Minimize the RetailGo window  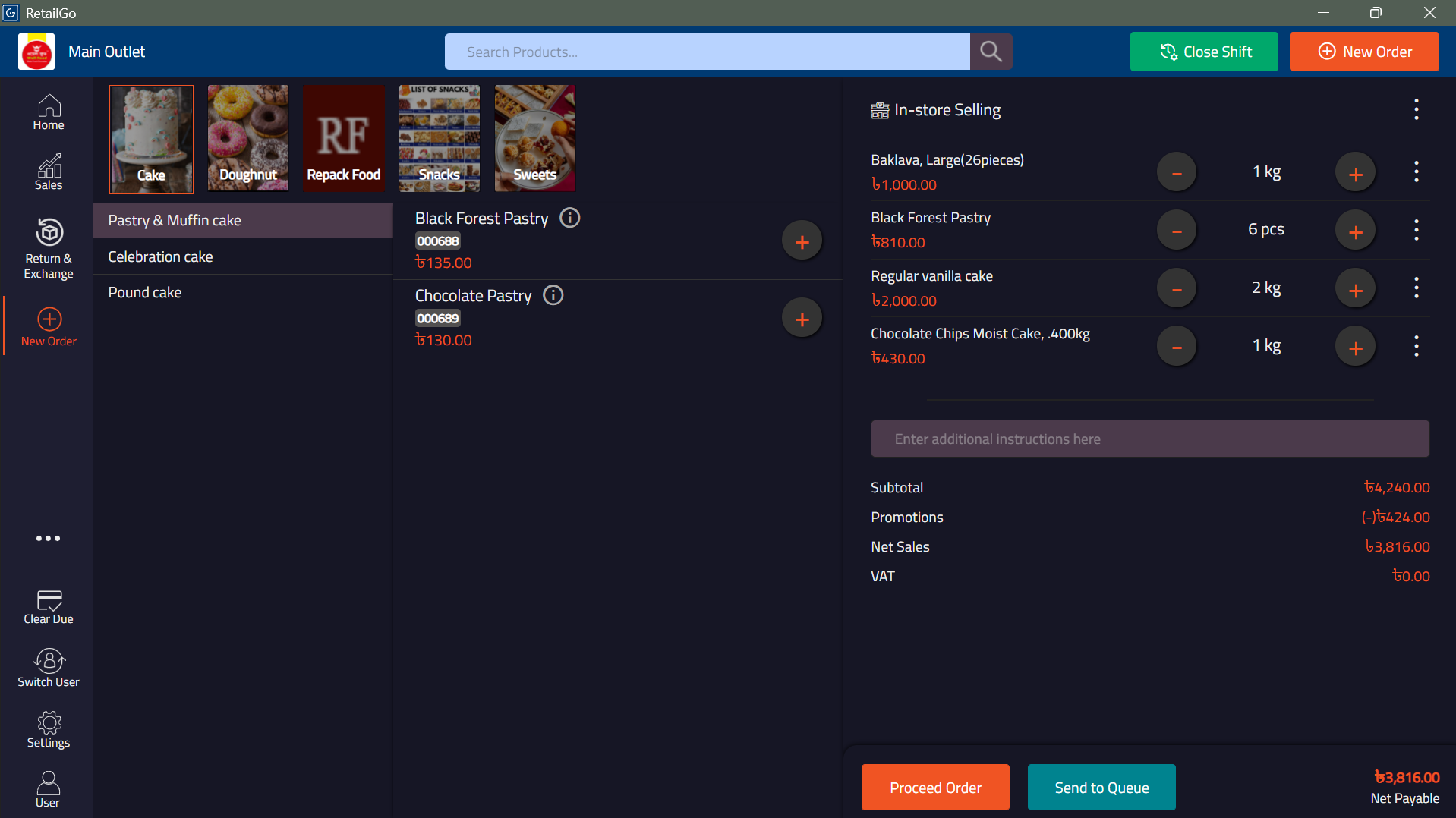(1324, 13)
